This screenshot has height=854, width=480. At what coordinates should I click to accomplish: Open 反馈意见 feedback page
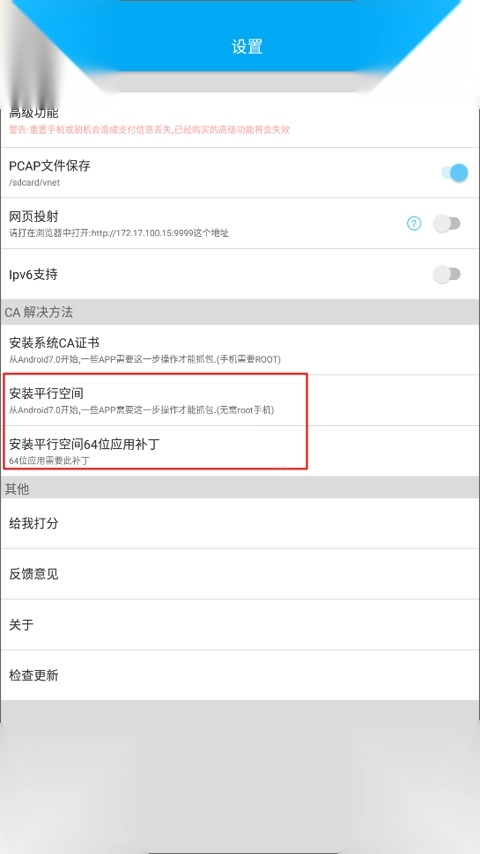pyautogui.click(x=240, y=574)
